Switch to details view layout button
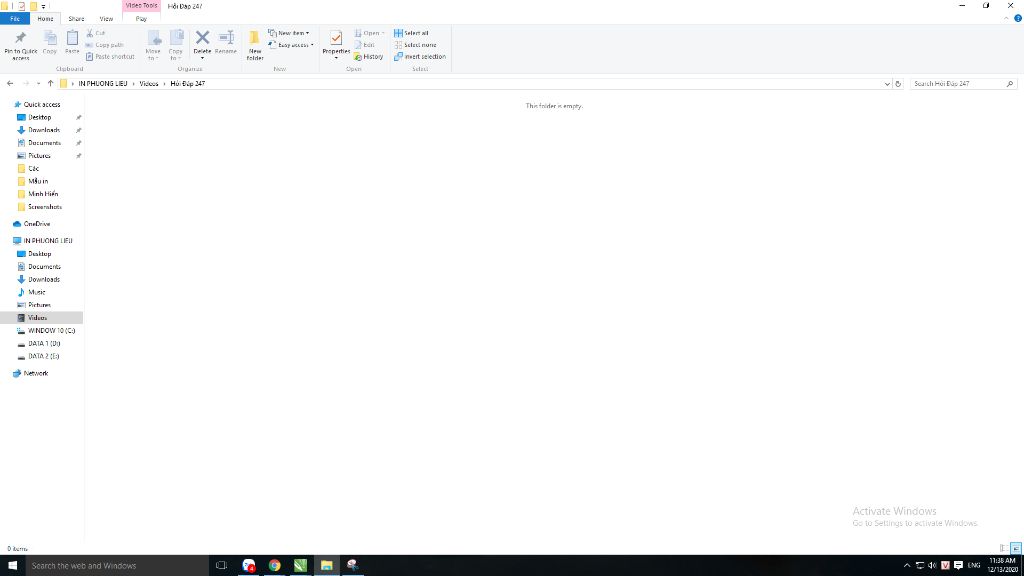1024x576 pixels. pos(1004,549)
